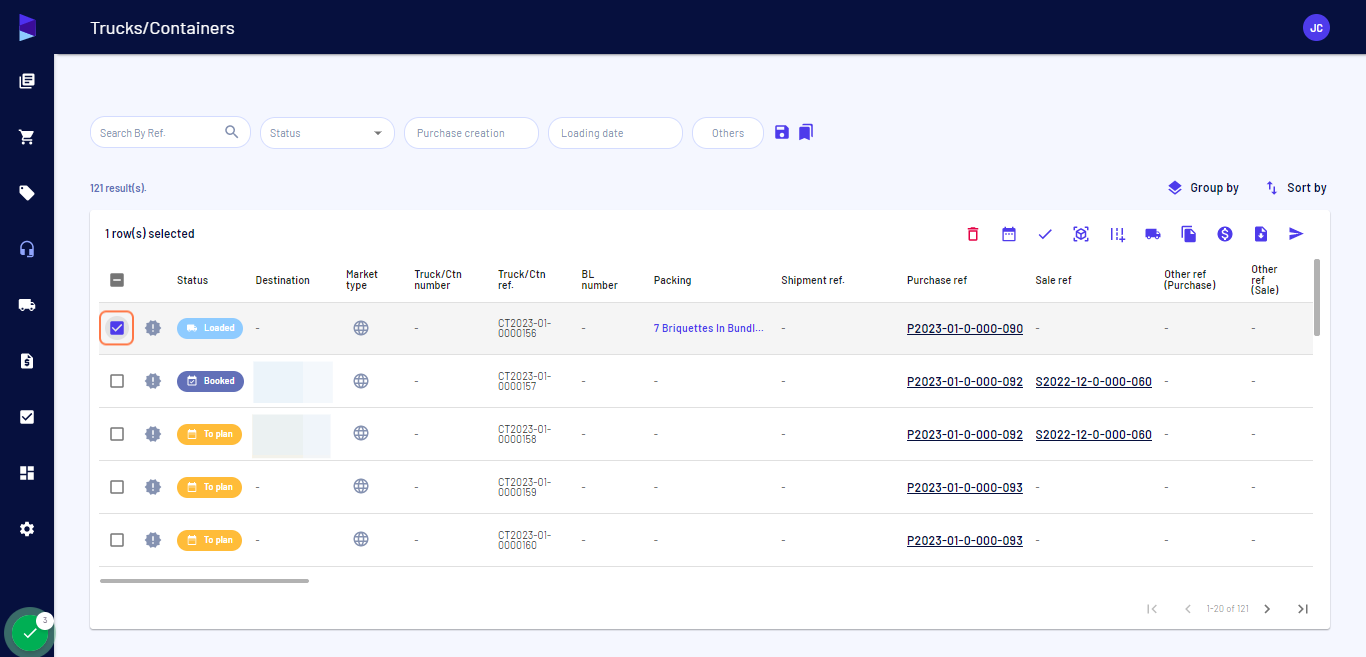The width and height of the screenshot is (1366, 657).
Task: Click the copy documents action icon
Action: pyautogui.click(x=1189, y=234)
